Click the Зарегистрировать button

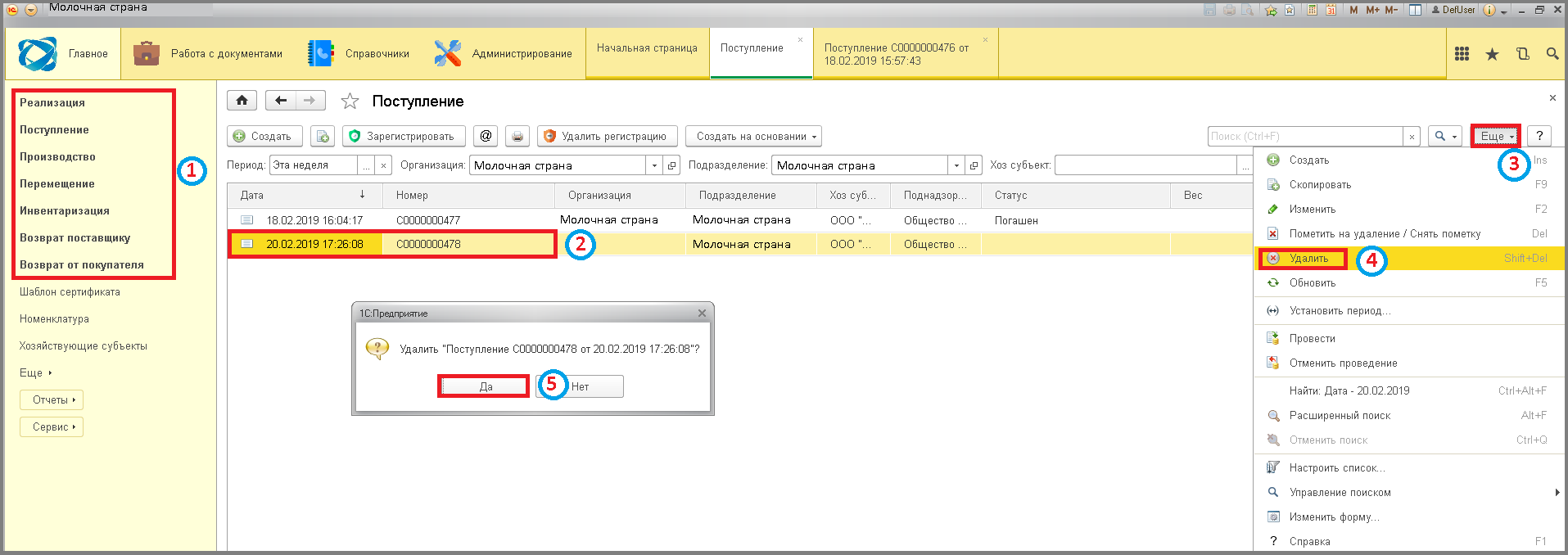(x=404, y=136)
